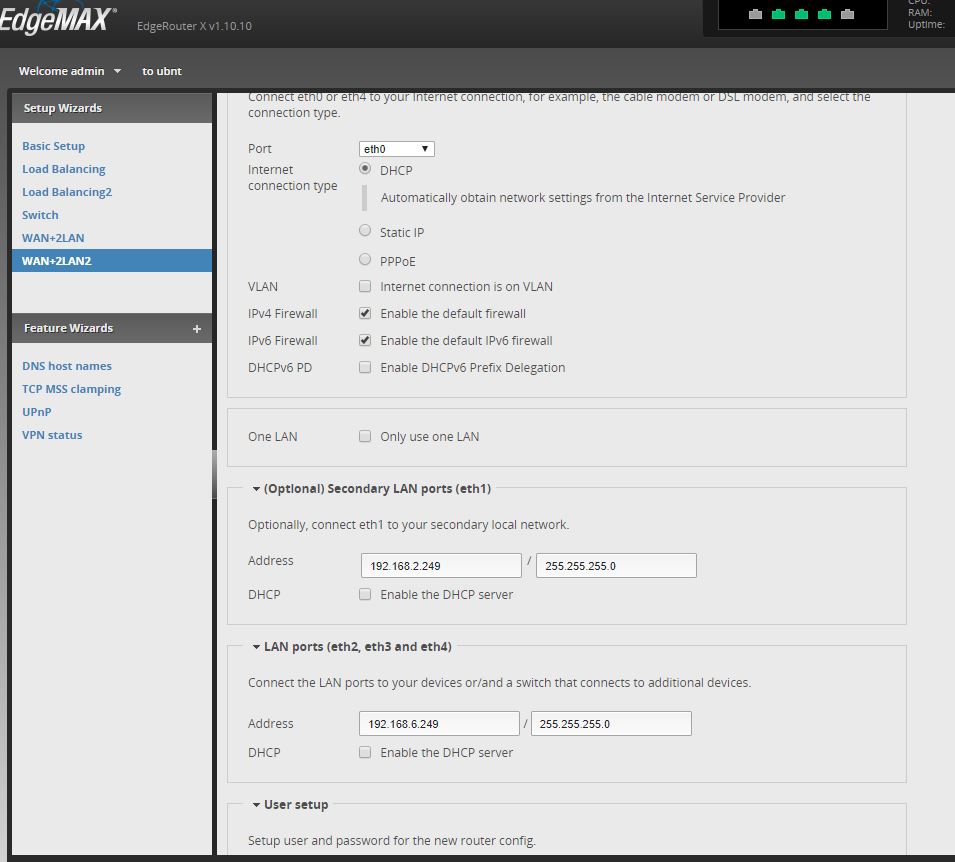Screen dimensions: 955x862
Task: Enable DHCP server for eth1 secondary LAN
Action: coord(365,594)
